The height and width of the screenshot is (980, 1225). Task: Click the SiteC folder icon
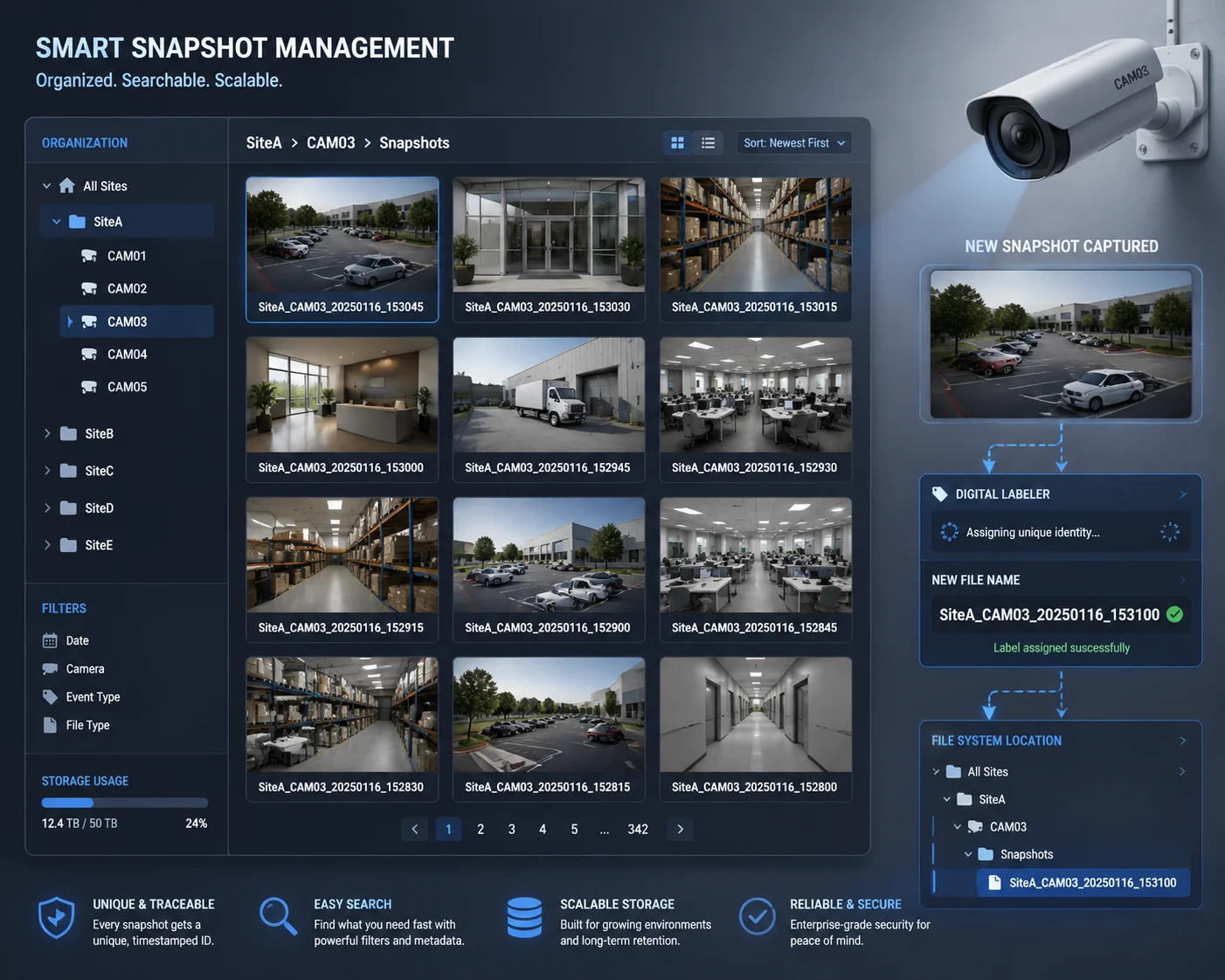[68, 470]
